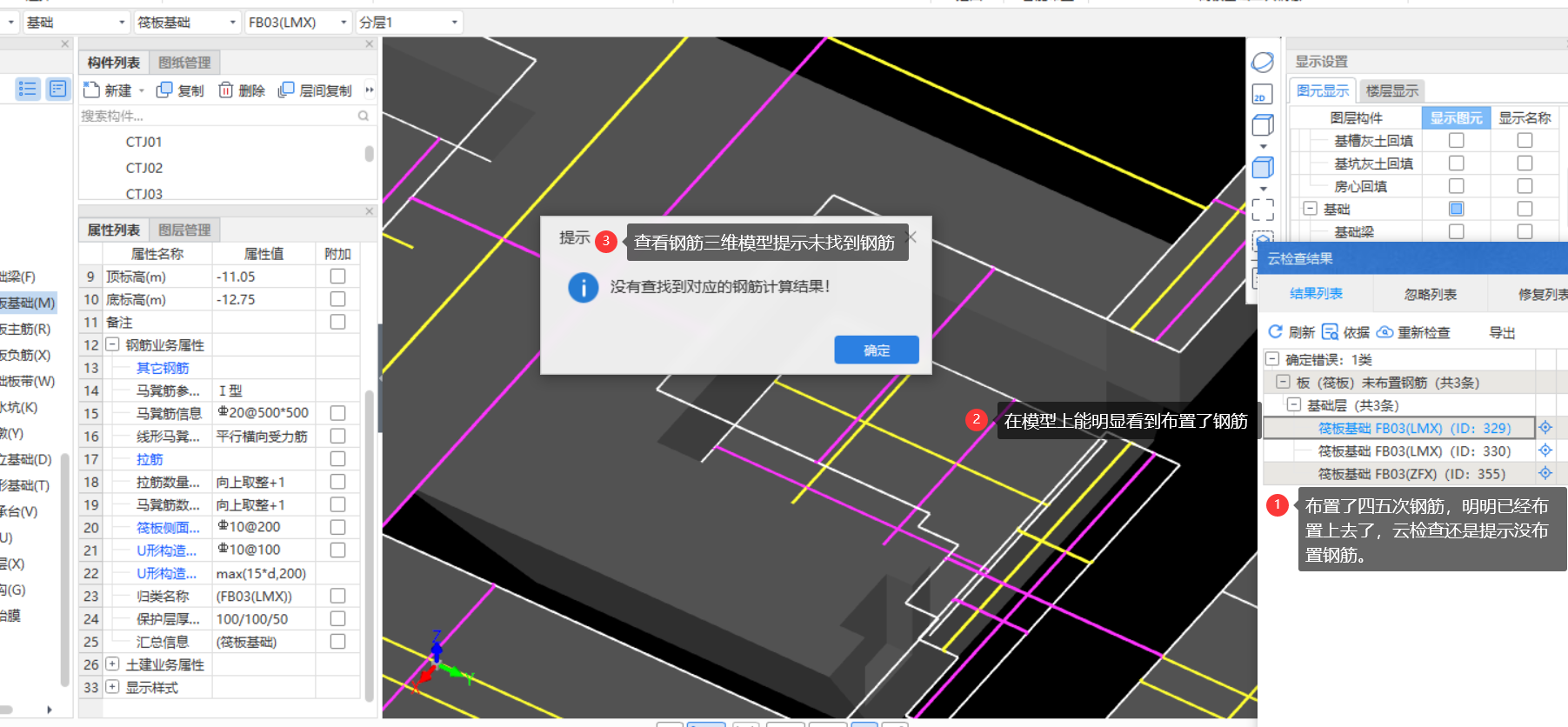Open the 忽略列表 tab
Screen dimensions: 1568x727
1430,294
